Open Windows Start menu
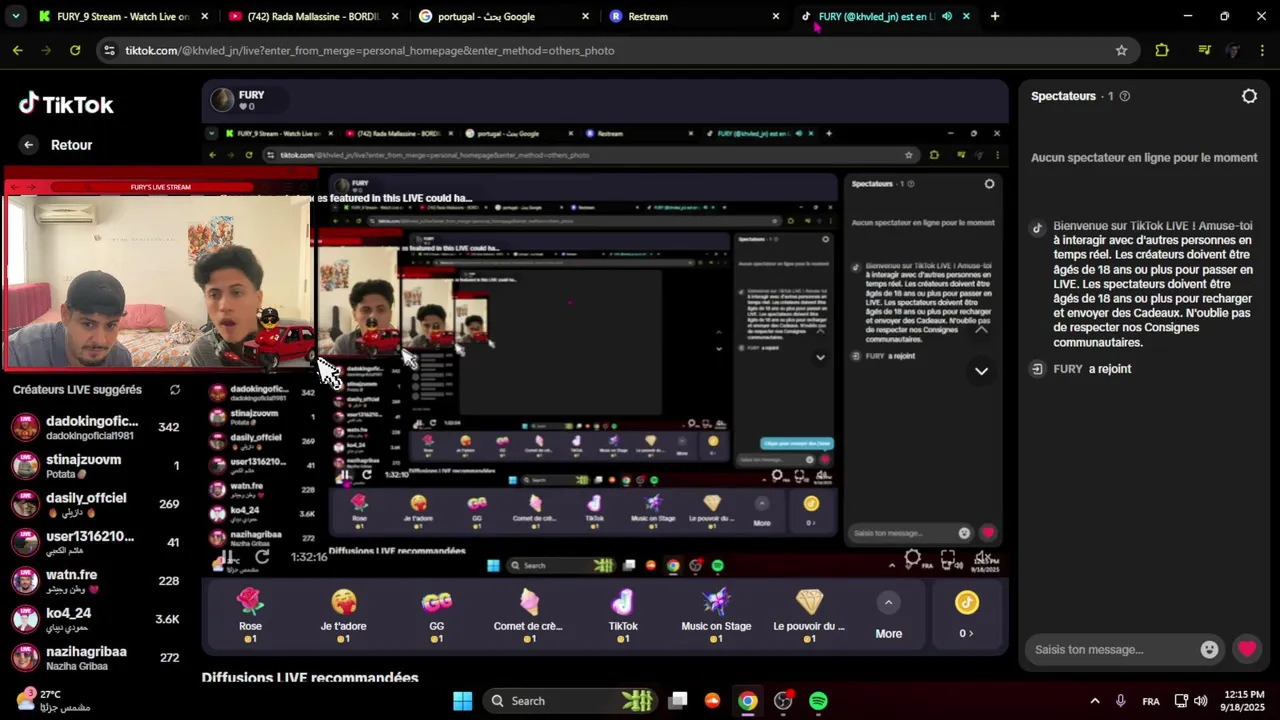Viewport: 1280px width, 720px height. [x=462, y=701]
